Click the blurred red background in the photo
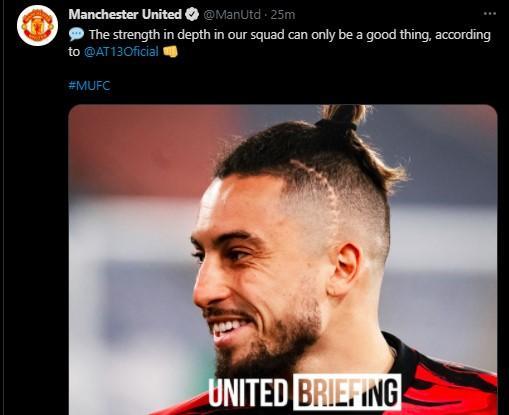This screenshot has height=415, width=509. pyautogui.click(x=140, y=150)
